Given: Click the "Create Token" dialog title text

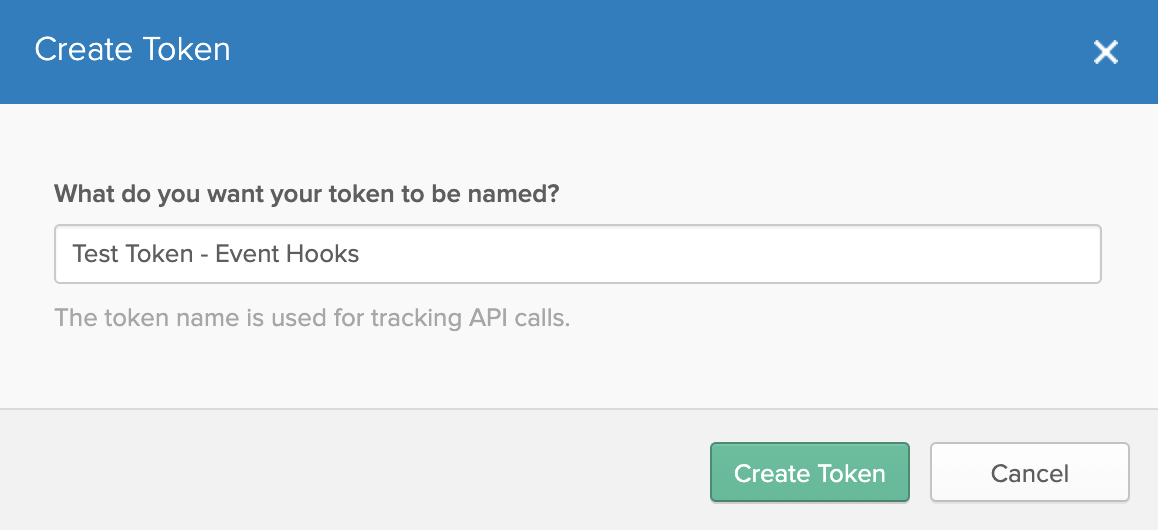Looking at the screenshot, I should 133,49.
